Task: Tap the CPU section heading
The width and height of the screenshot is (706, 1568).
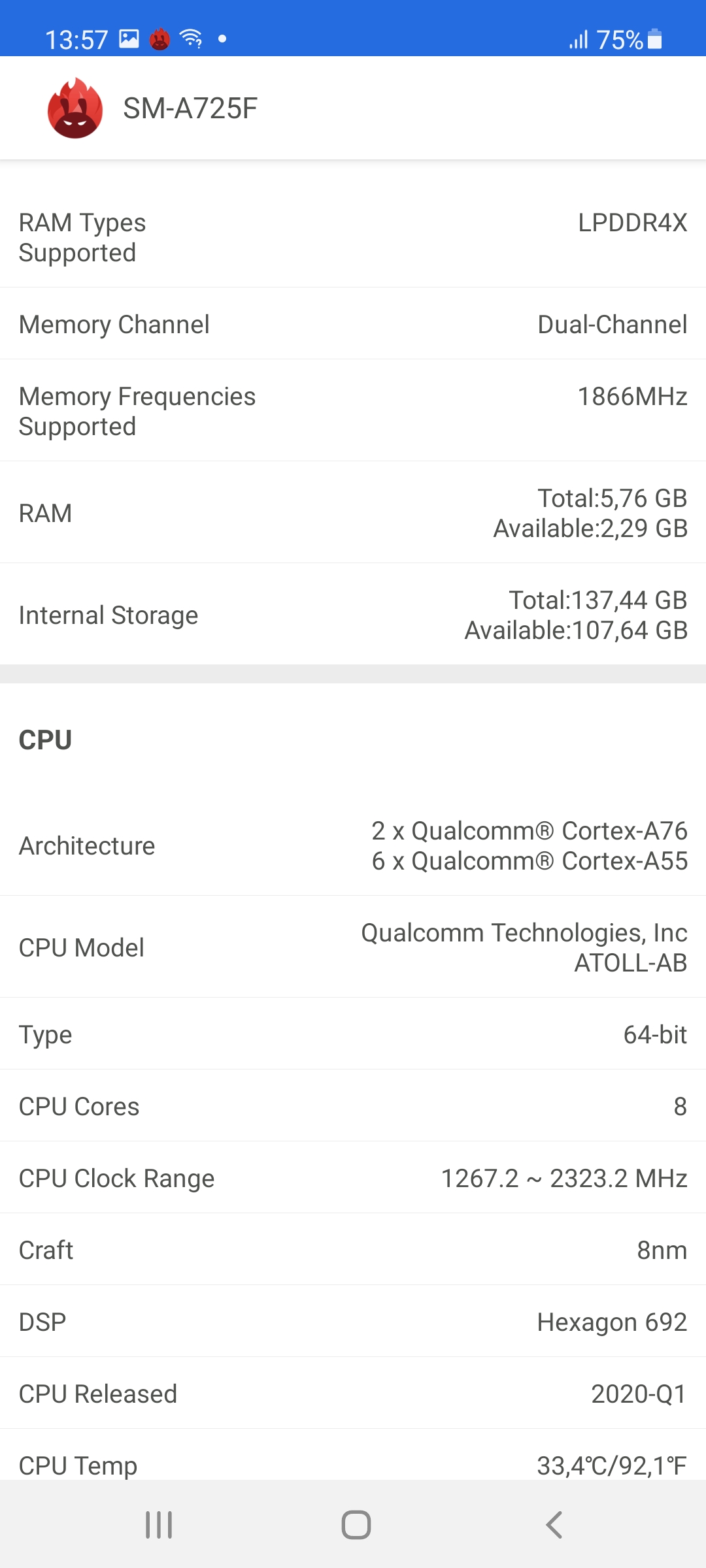Action: click(45, 740)
